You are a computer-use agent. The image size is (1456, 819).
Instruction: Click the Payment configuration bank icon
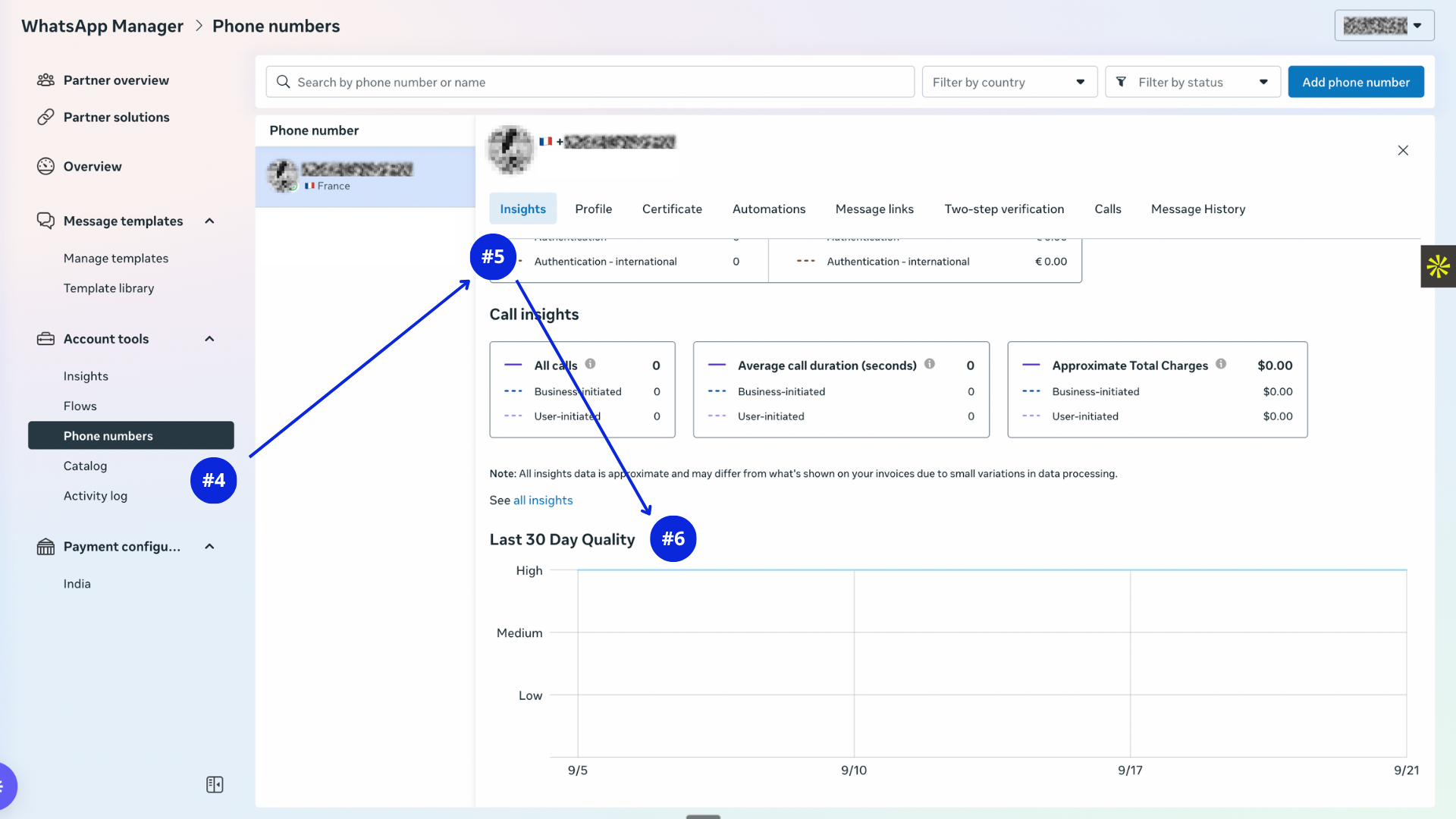coord(45,547)
